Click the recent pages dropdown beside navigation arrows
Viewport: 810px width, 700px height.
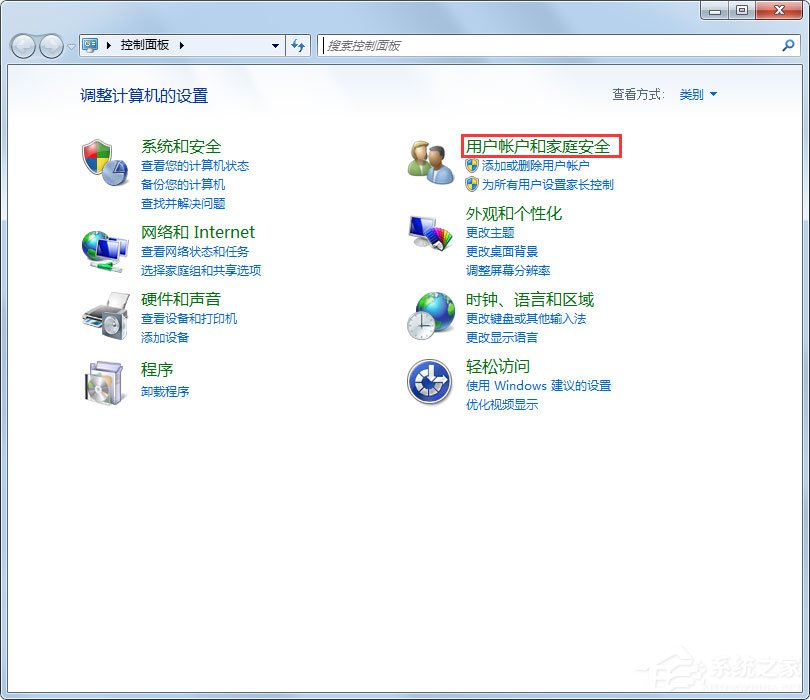(69, 45)
